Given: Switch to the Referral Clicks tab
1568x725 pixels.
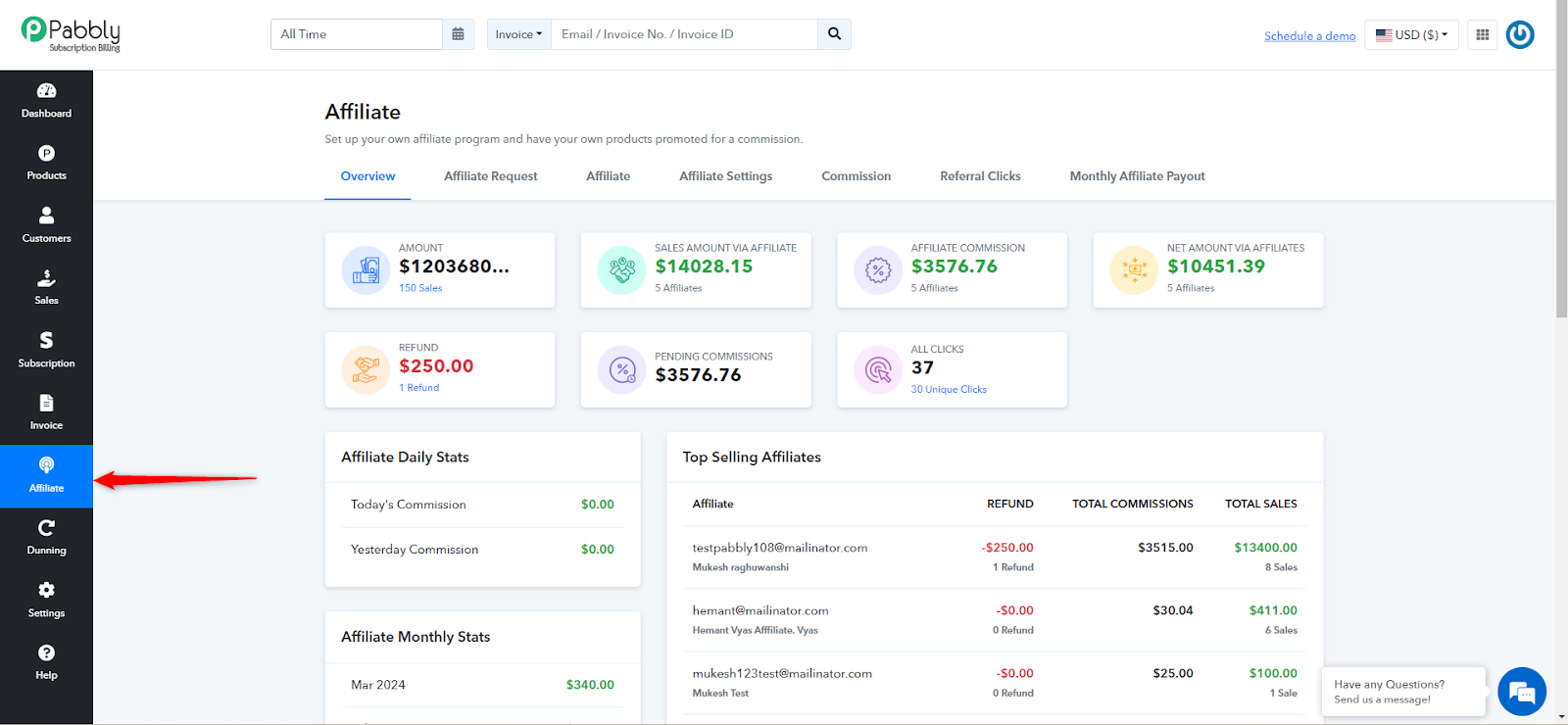Looking at the screenshot, I should coord(980,176).
